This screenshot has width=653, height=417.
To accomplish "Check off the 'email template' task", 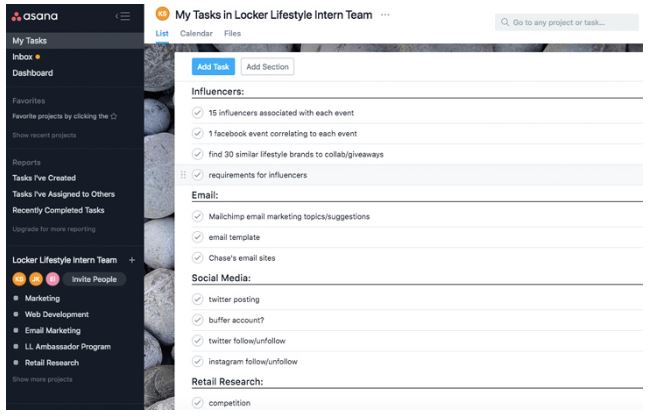I will click(197, 237).
